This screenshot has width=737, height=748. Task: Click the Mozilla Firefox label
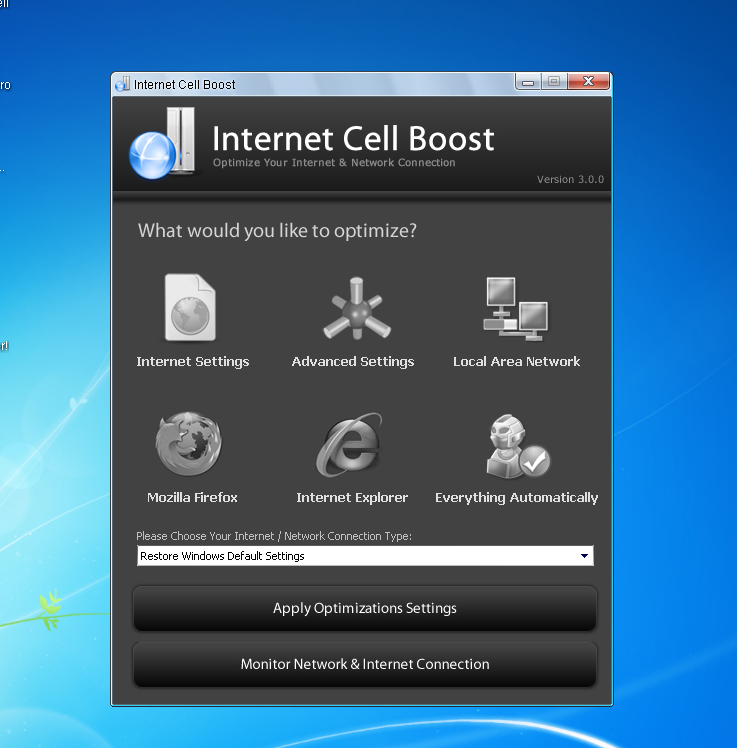(192, 498)
